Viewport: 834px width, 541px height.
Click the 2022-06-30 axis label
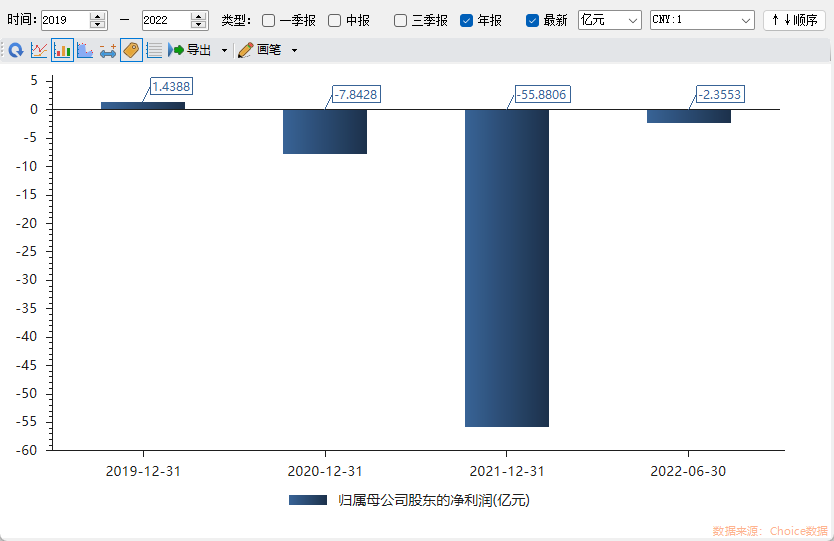click(x=688, y=471)
